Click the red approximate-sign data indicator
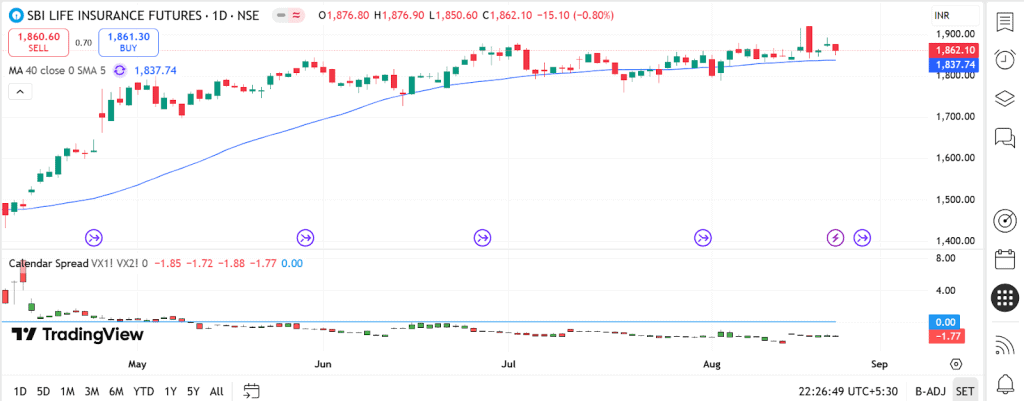Viewport: 1024px width, 401px height. pyautogui.click(x=295, y=15)
